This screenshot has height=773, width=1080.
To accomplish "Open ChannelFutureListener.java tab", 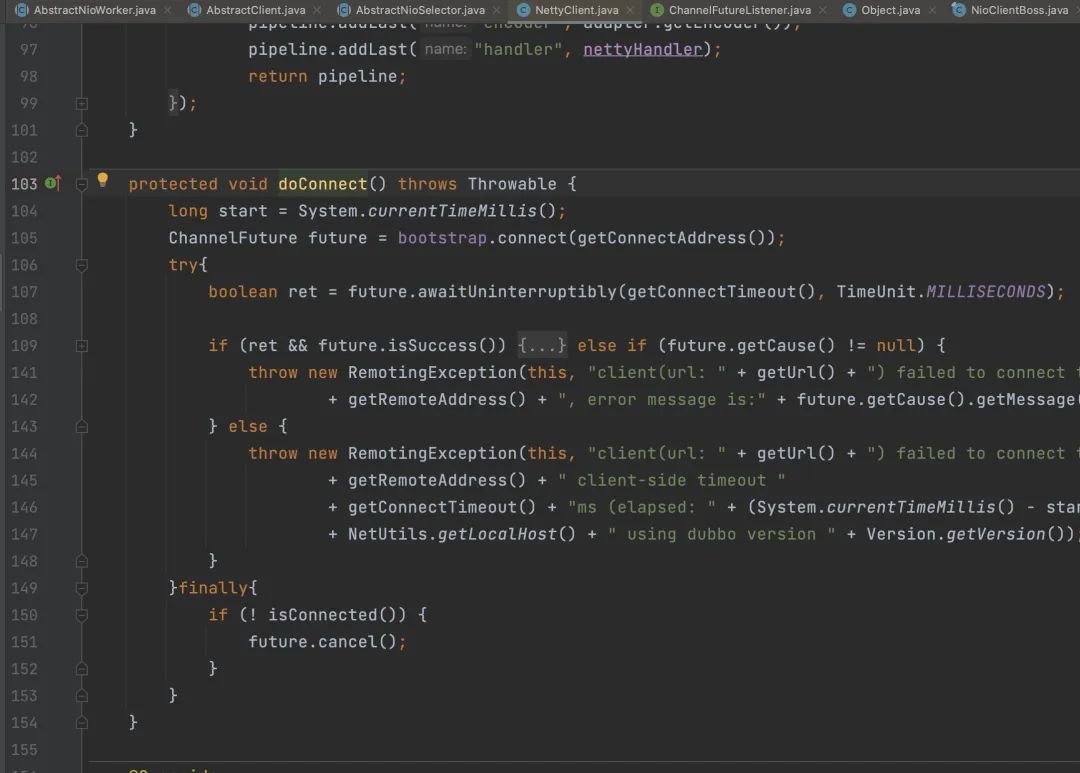I will coord(740,10).
